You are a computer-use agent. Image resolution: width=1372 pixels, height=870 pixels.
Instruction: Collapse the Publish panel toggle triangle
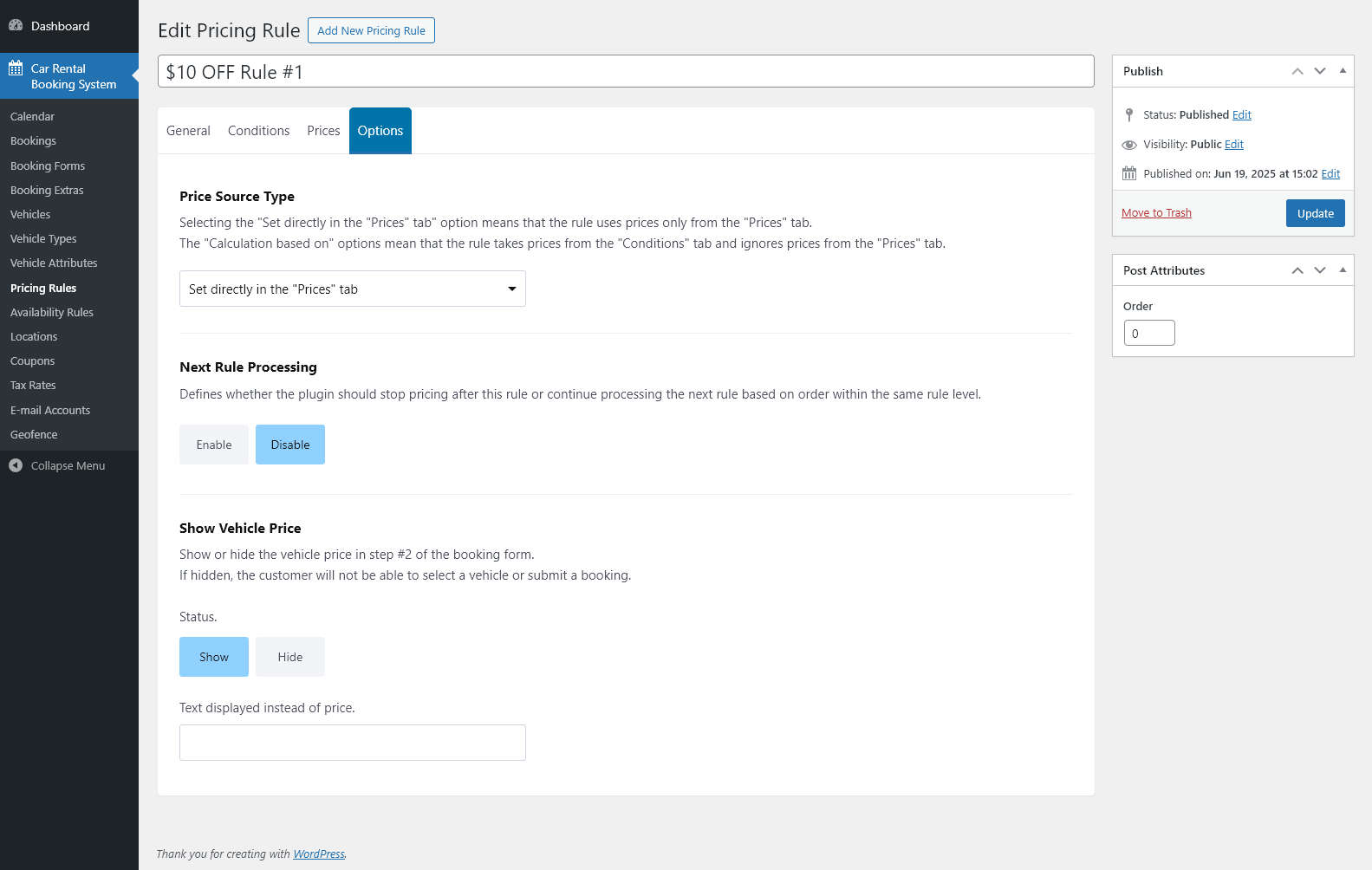click(x=1343, y=71)
